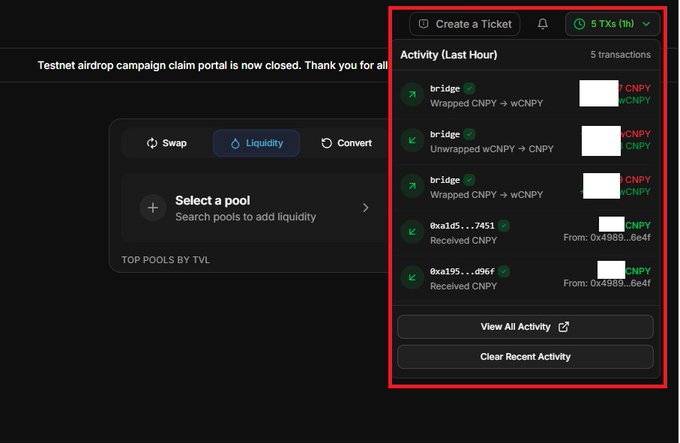Expand Select a pool chevron arrow

[x=366, y=208]
